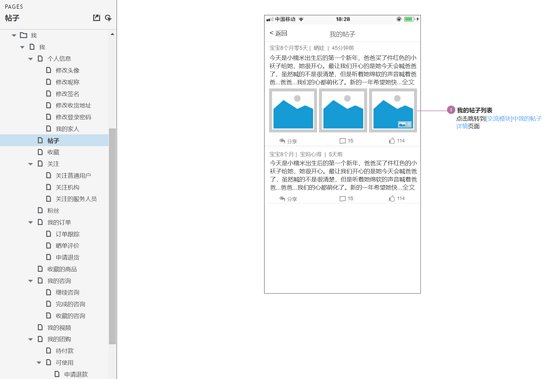Click the thumbs-up icon under second post

392,199
